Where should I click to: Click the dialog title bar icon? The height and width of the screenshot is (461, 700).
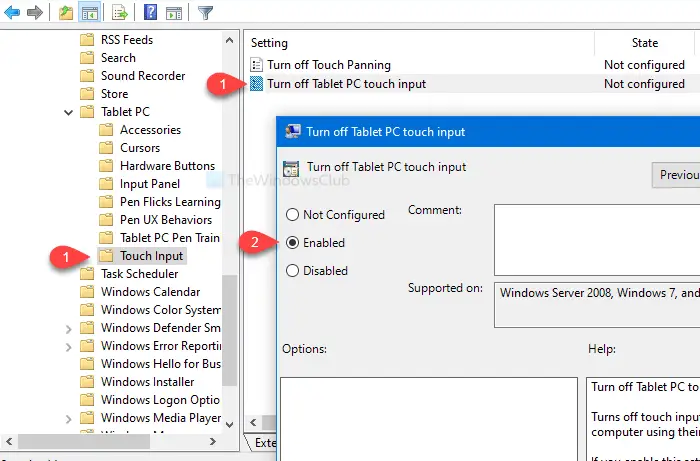click(292, 132)
